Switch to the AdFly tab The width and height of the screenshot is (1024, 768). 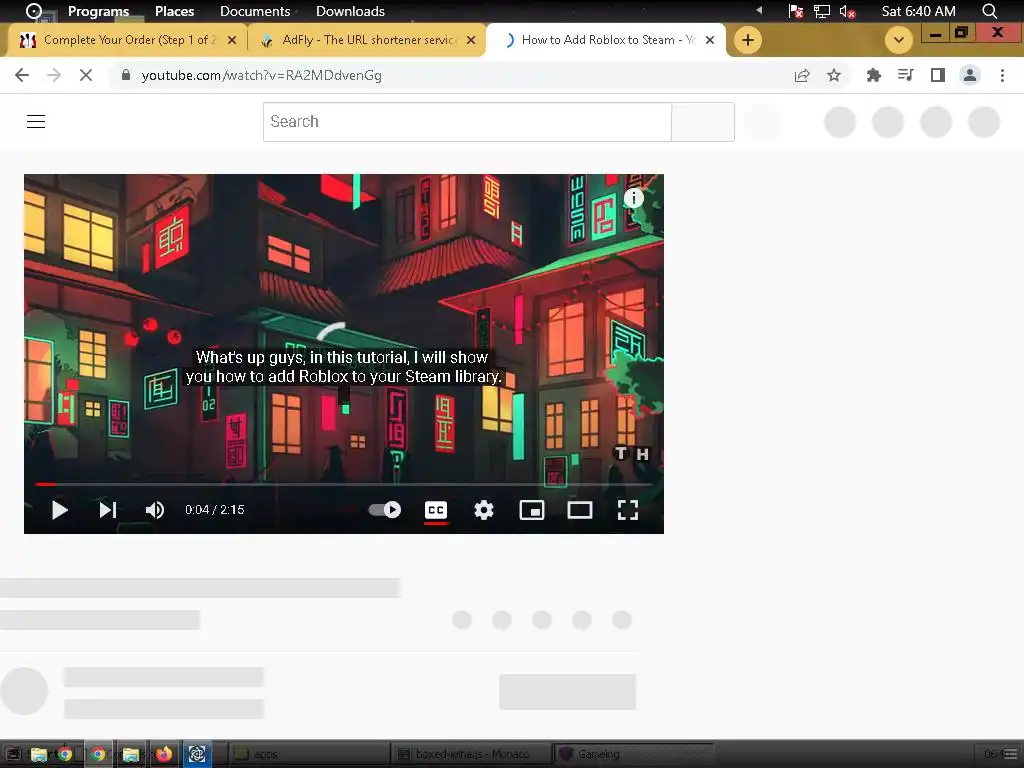pyautogui.click(x=366, y=40)
